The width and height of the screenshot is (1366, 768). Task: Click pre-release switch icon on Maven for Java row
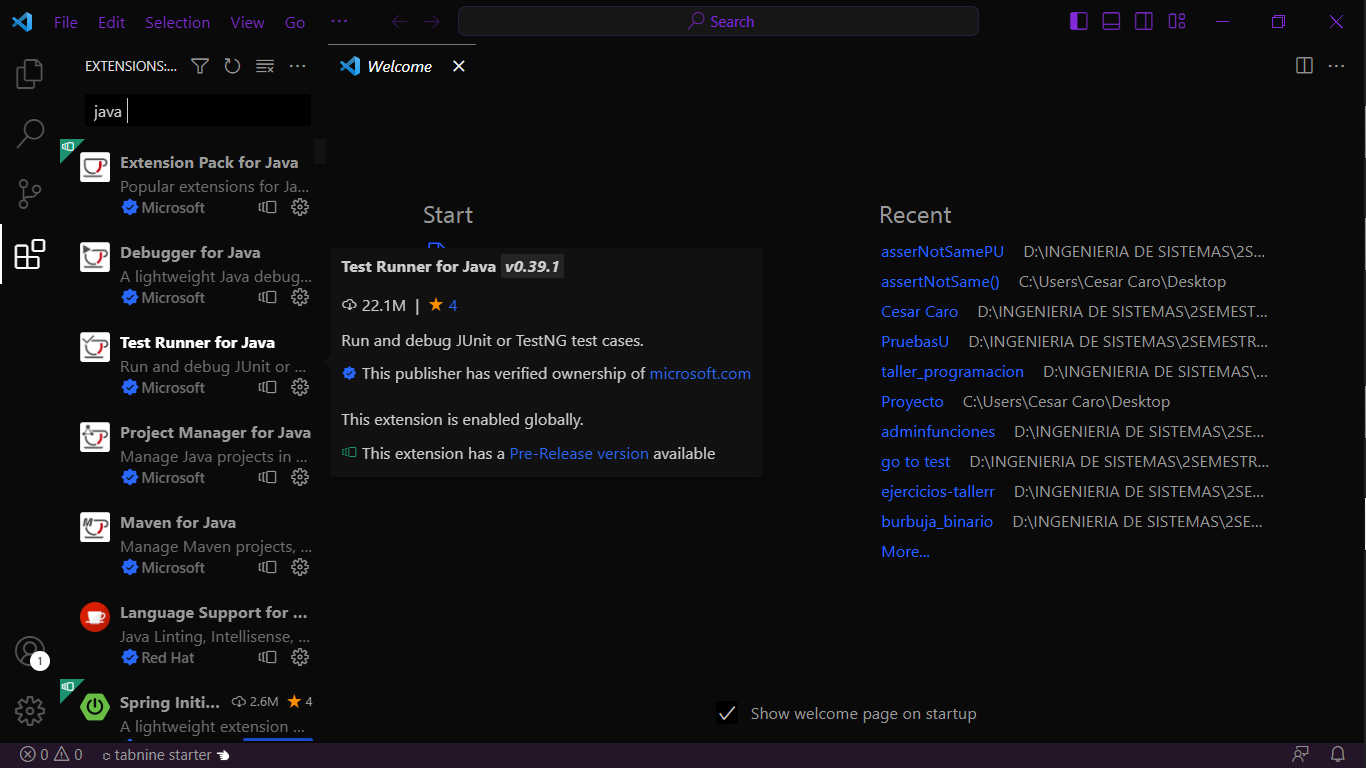point(267,567)
